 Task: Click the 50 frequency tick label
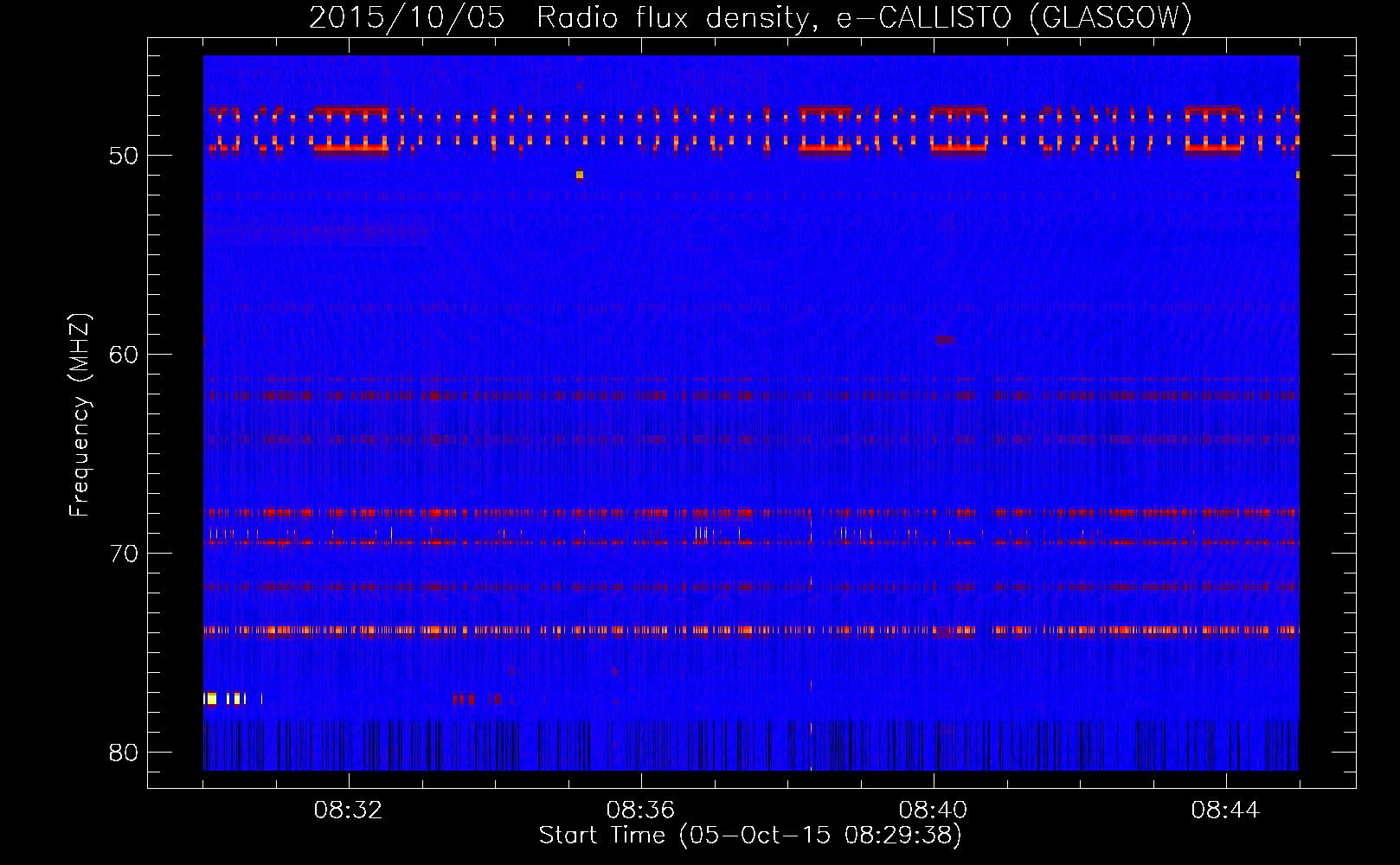(x=124, y=157)
